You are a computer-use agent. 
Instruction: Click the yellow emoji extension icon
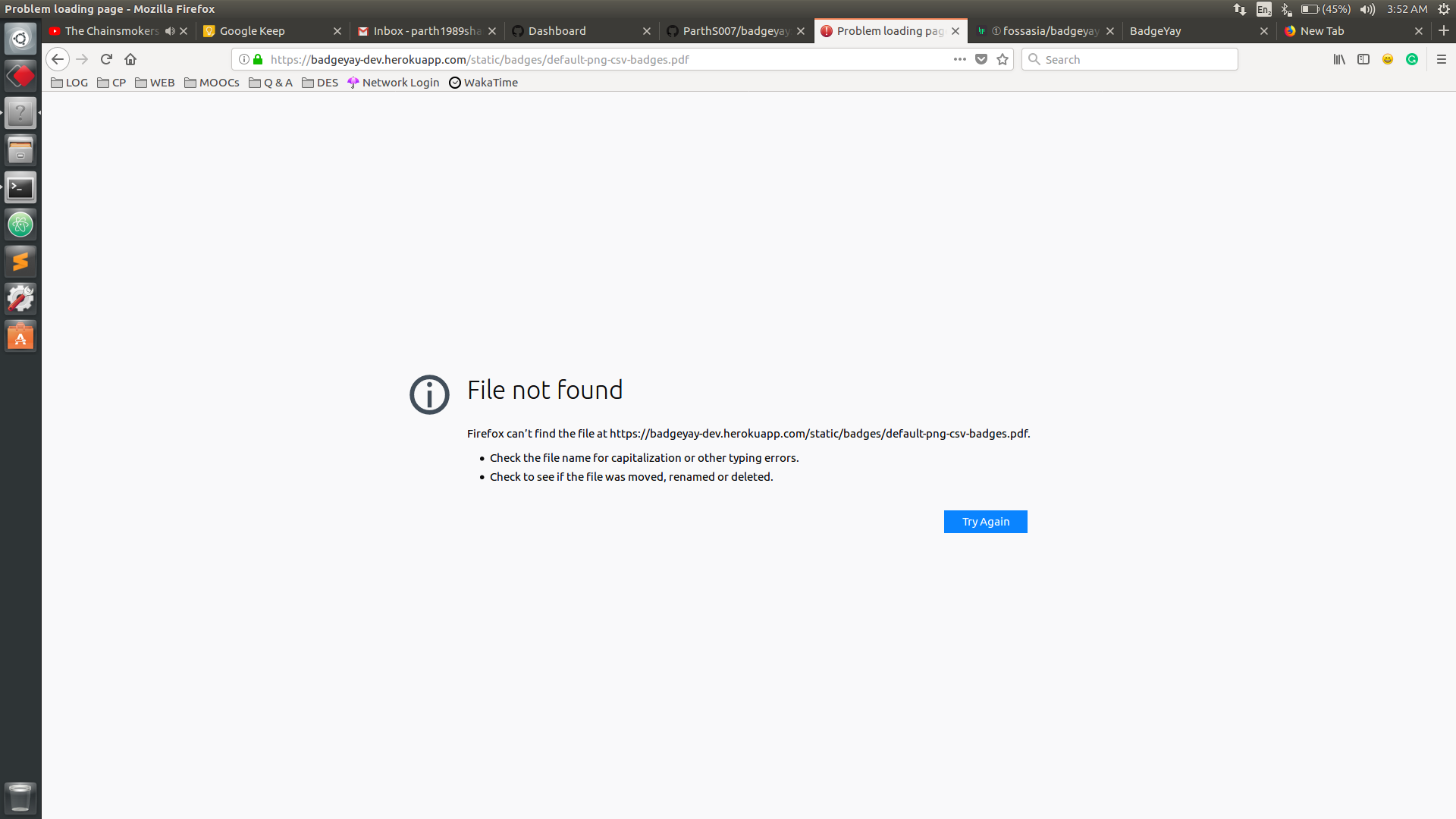[1388, 59]
